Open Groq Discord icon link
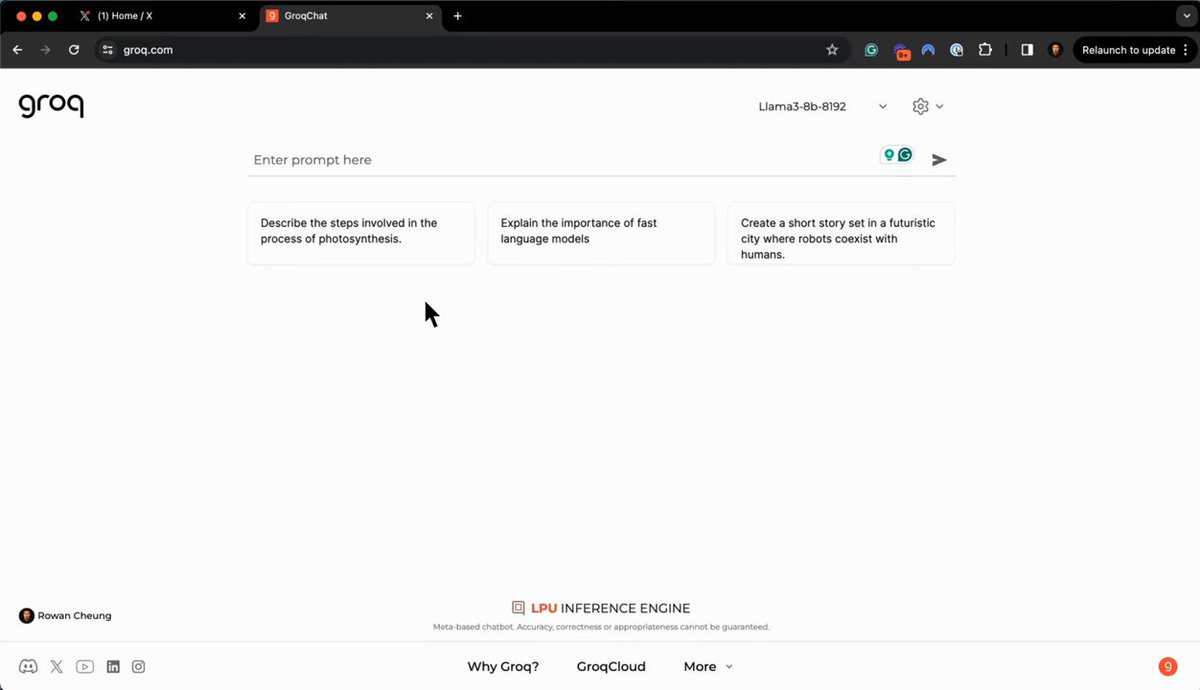Image resolution: width=1200 pixels, height=690 pixels. (28, 667)
